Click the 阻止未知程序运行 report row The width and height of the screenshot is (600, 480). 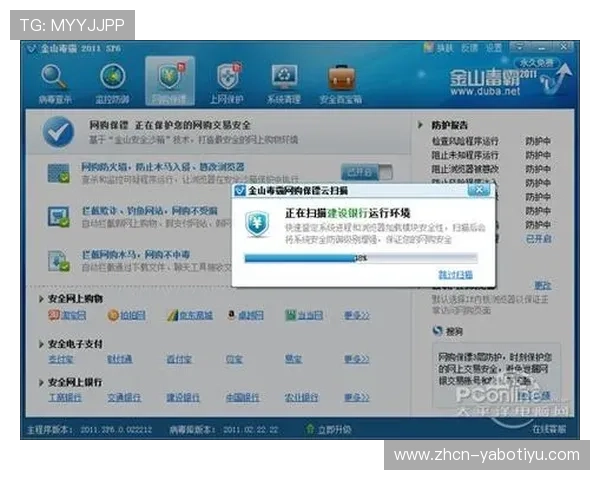click(491, 155)
